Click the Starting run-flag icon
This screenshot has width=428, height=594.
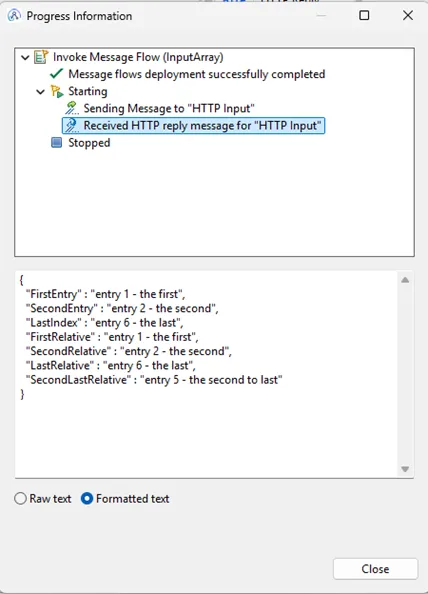point(57,91)
